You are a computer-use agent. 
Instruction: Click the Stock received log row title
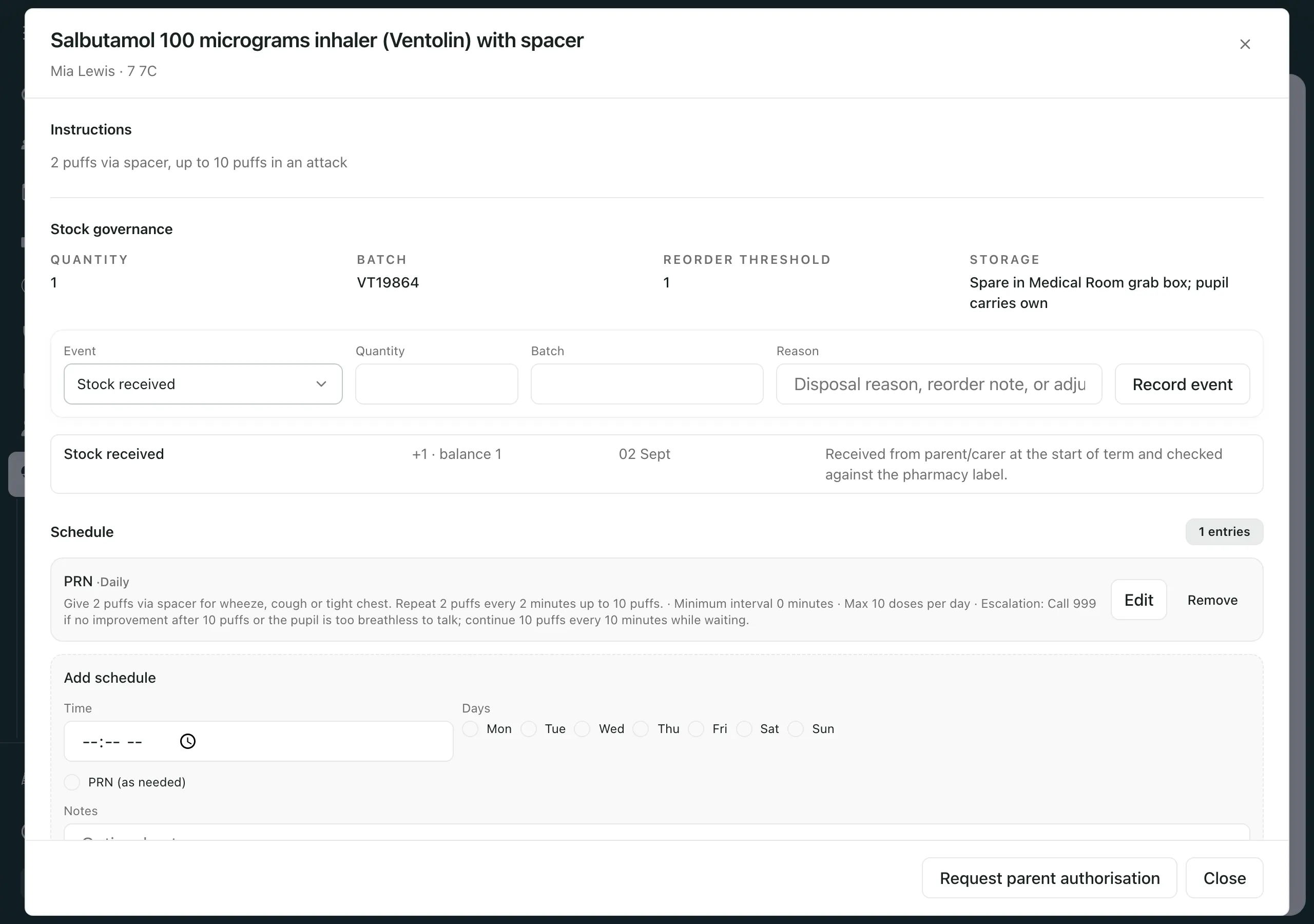coord(114,454)
